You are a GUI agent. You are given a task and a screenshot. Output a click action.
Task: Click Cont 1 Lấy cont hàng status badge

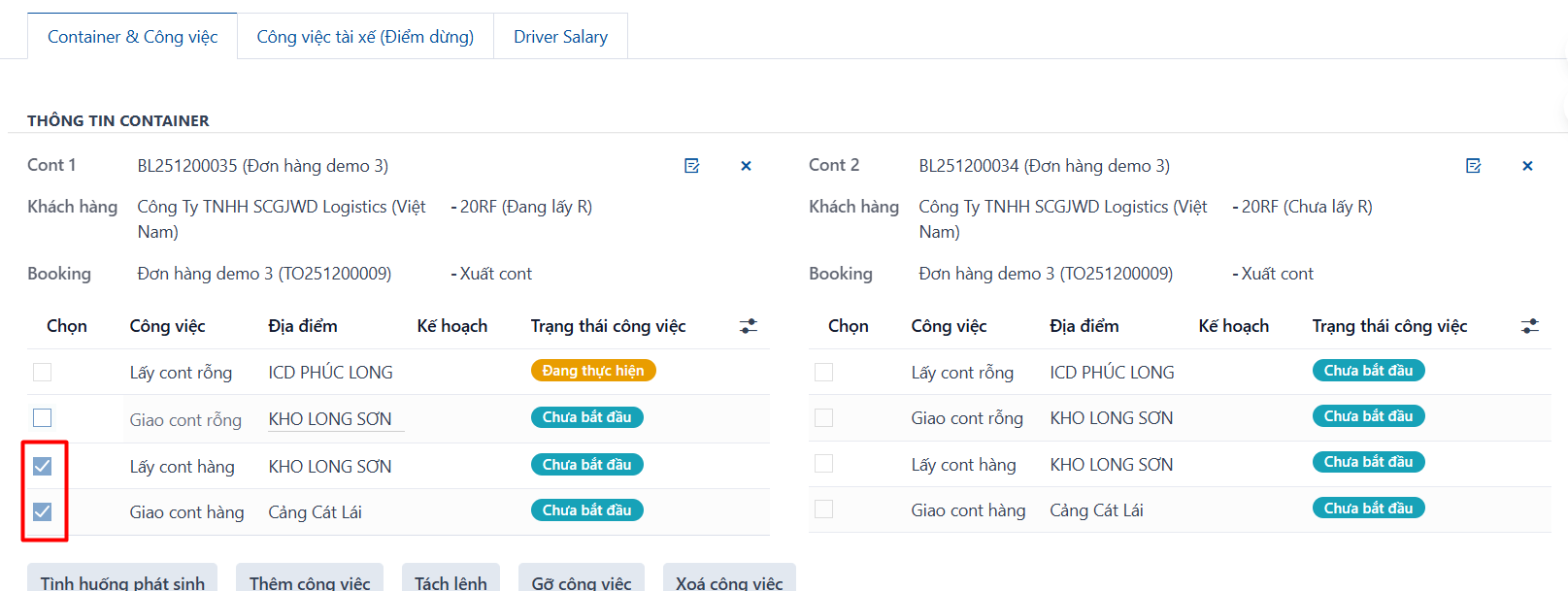(x=586, y=465)
